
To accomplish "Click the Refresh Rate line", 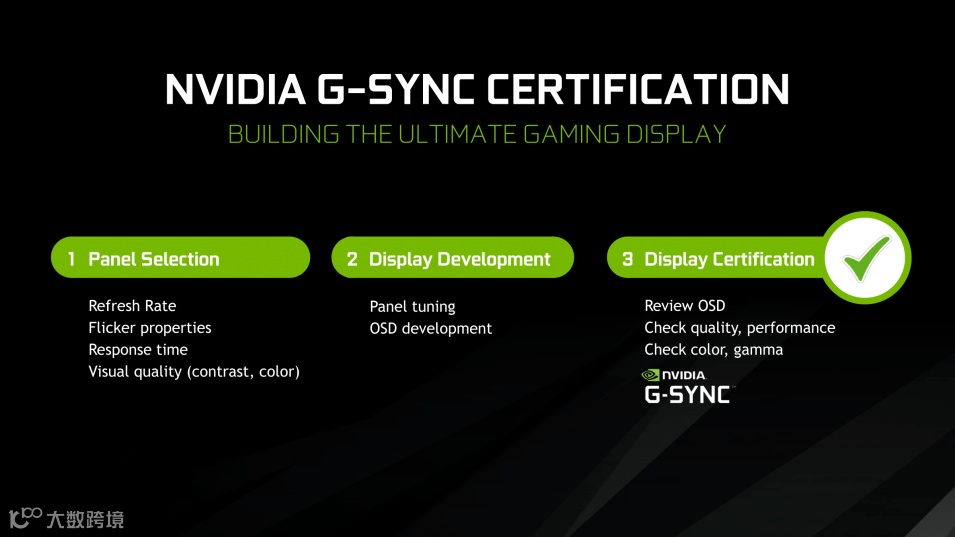I will click(132, 306).
